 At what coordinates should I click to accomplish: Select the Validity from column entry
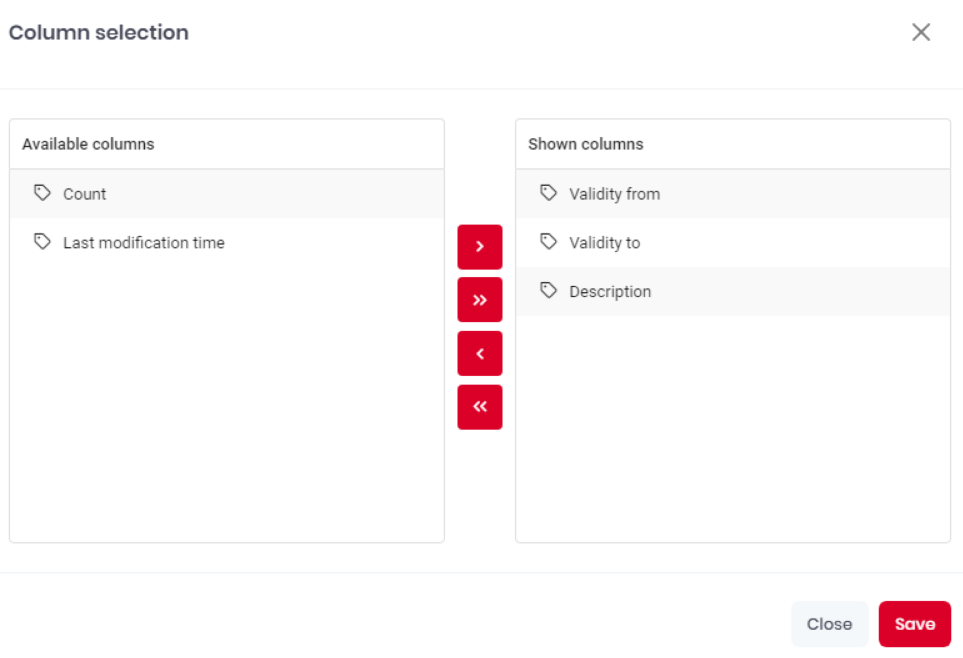coord(733,194)
